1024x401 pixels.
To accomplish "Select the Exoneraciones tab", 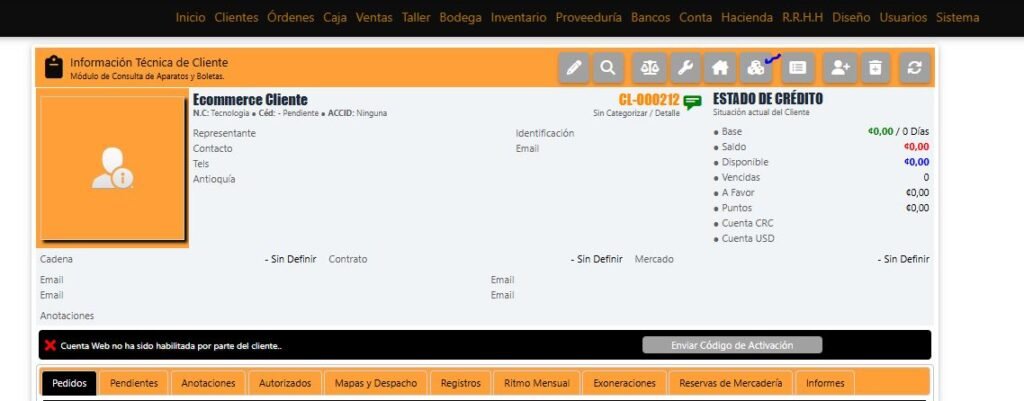I will [624, 383].
